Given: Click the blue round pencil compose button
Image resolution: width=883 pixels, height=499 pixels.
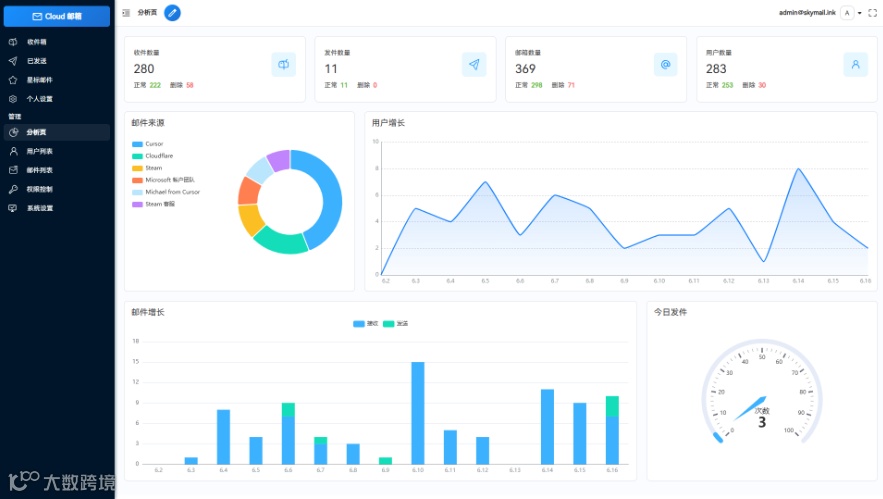Looking at the screenshot, I should 172,12.
